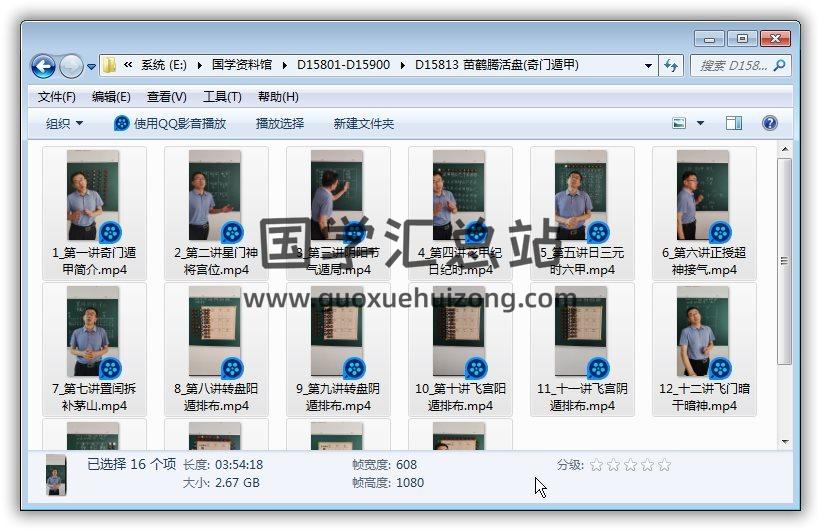Select D15801-D15900 breadcrumb folder

click(x=343, y=65)
